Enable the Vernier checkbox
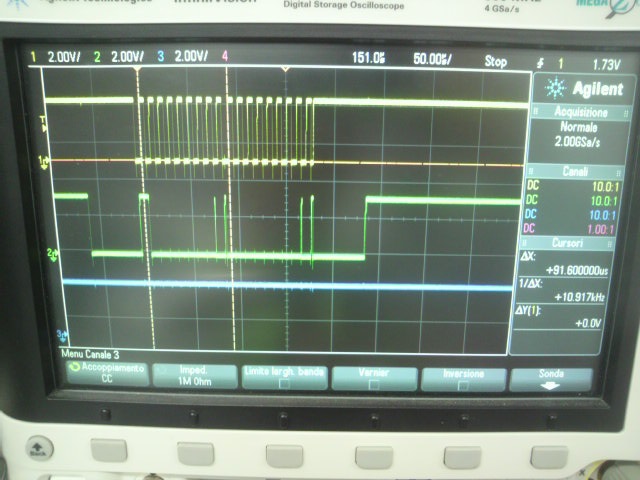 point(373,384)
